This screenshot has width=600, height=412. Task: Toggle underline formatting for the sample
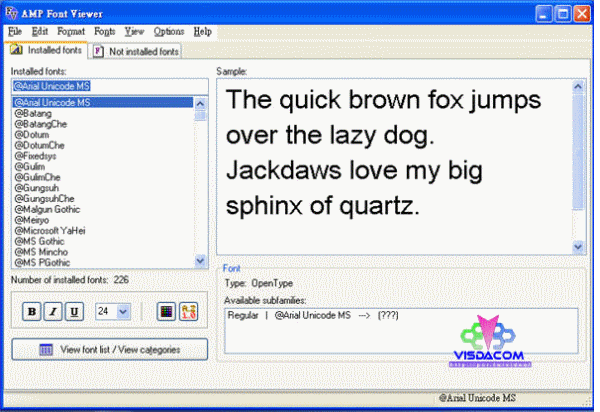(x=73, y=312)
